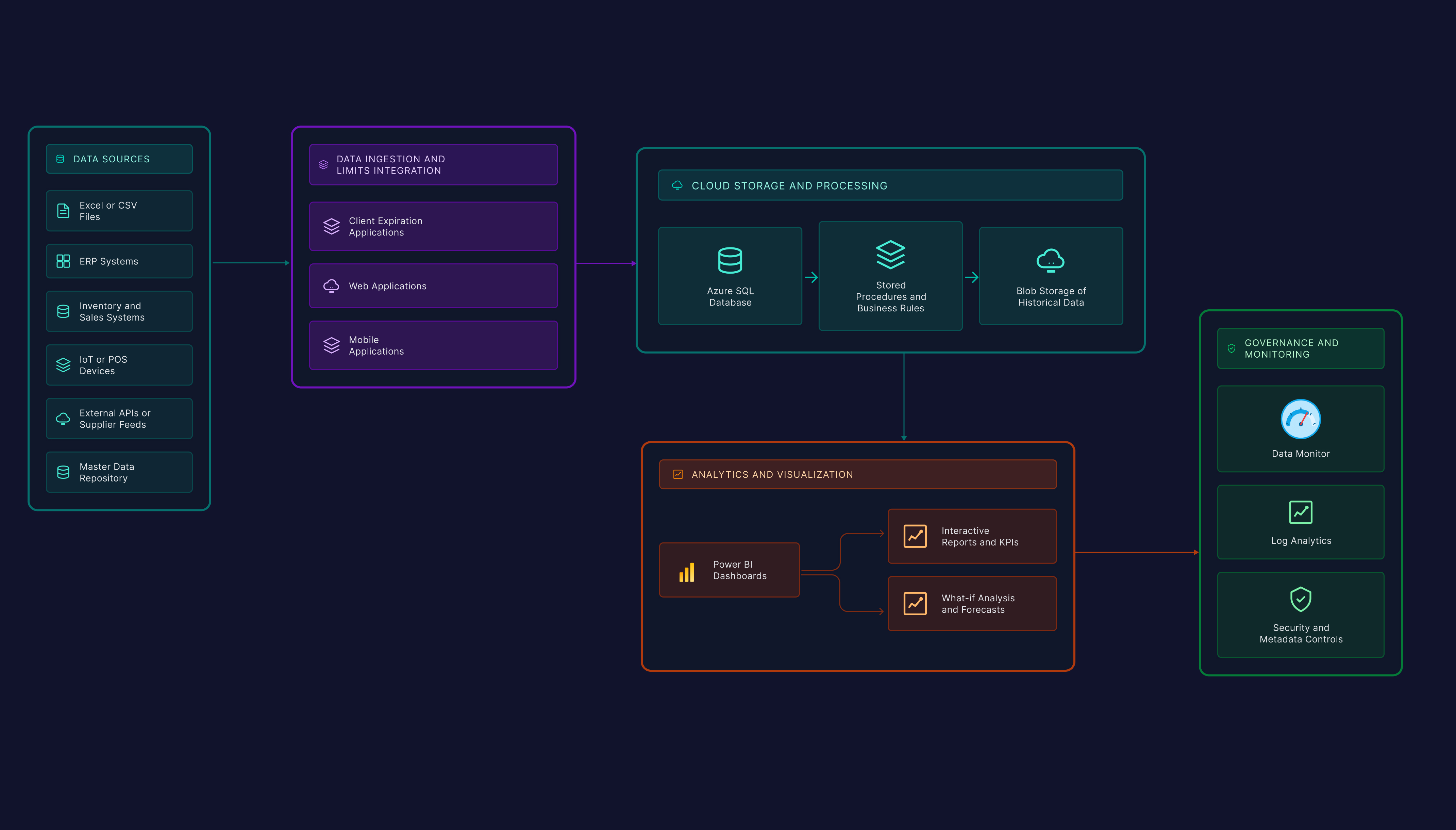Click the Log Analytics chart icon
The image size is (1456, 830).
(1301, 512)
